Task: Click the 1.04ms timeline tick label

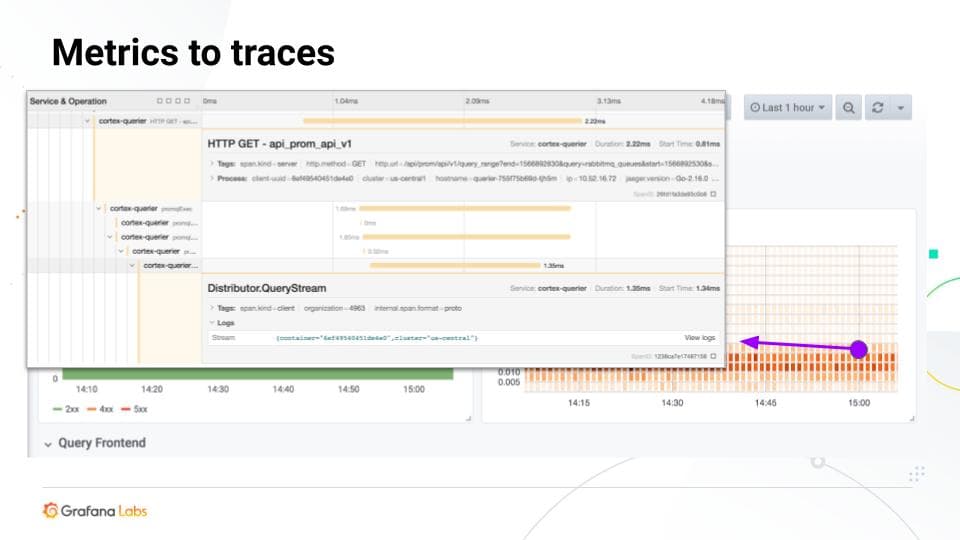Action: 346,101
